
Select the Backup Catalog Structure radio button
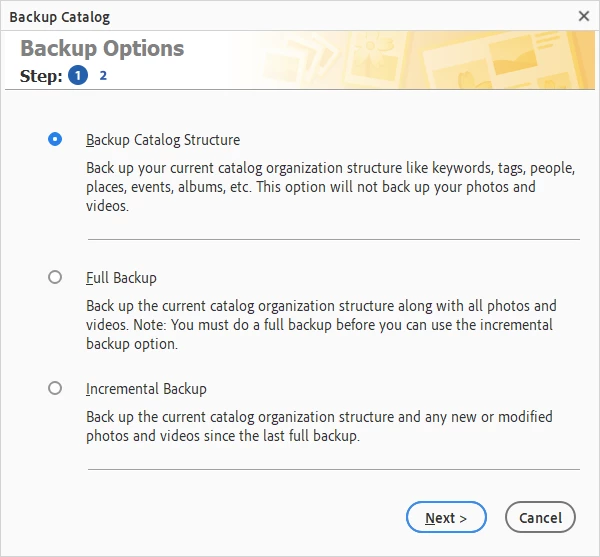55,140
